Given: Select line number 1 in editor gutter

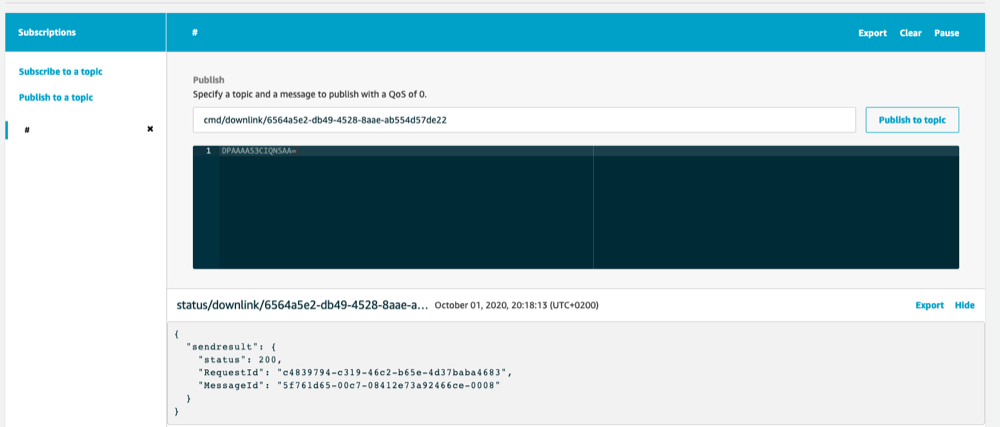Looking at the screenshot, I should [x=208, y=151].
